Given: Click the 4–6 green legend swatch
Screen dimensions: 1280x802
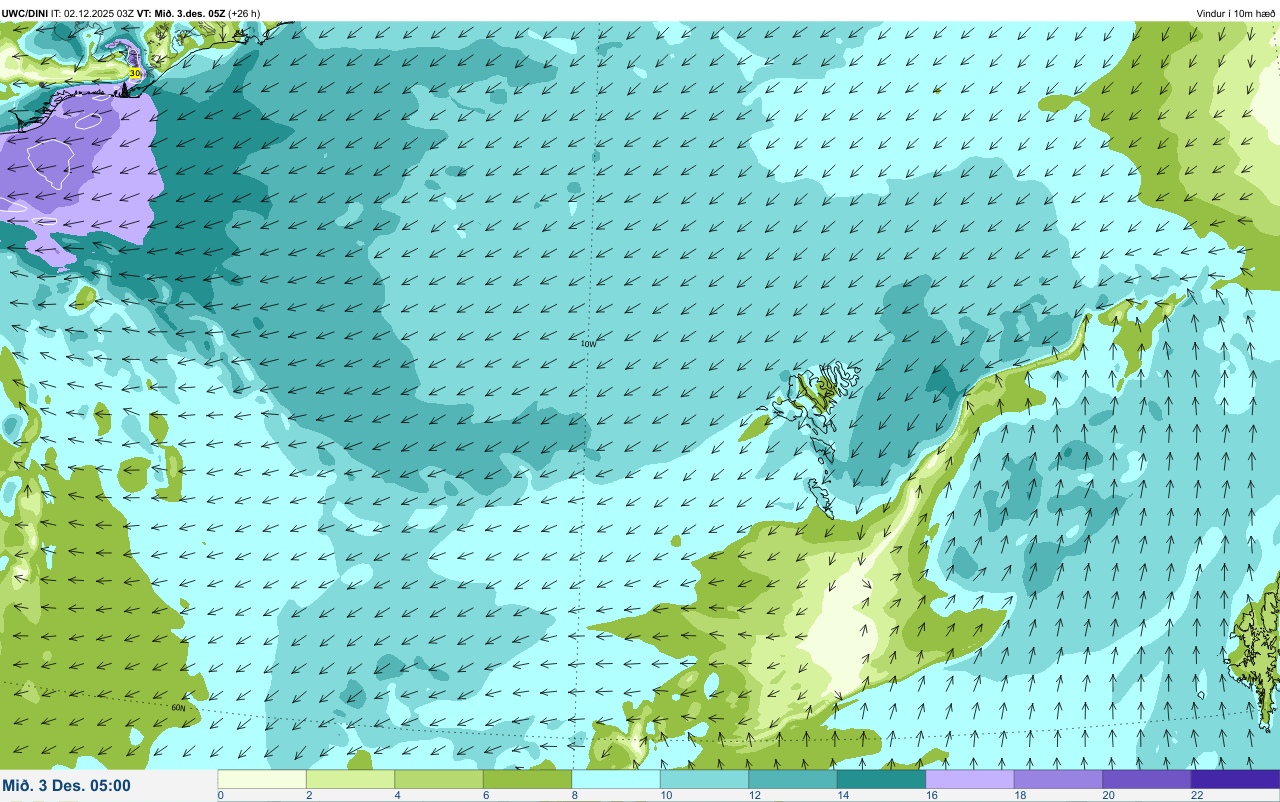Looking at the screenshot, I should click(x=439, y=779).
